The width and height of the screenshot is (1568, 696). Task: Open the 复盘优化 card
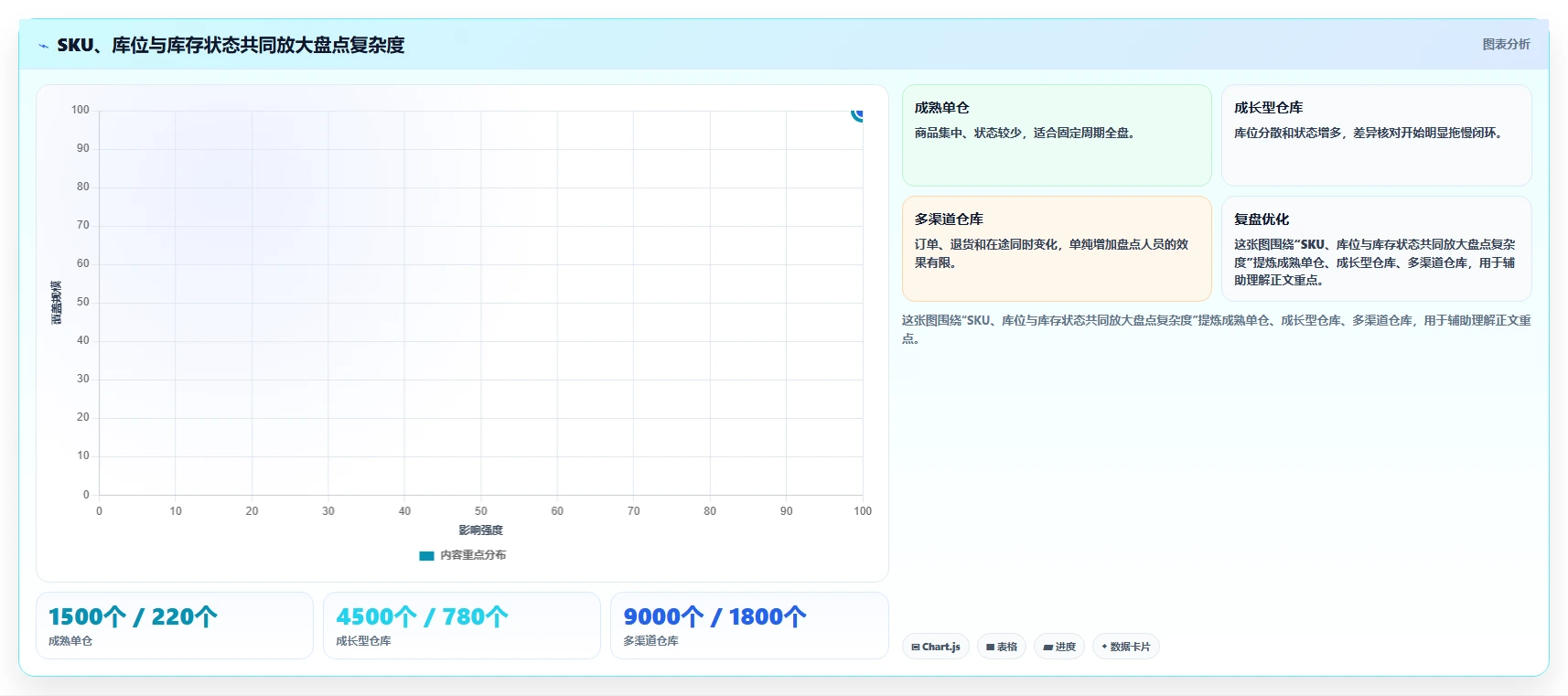click(x=1376, y=249)
